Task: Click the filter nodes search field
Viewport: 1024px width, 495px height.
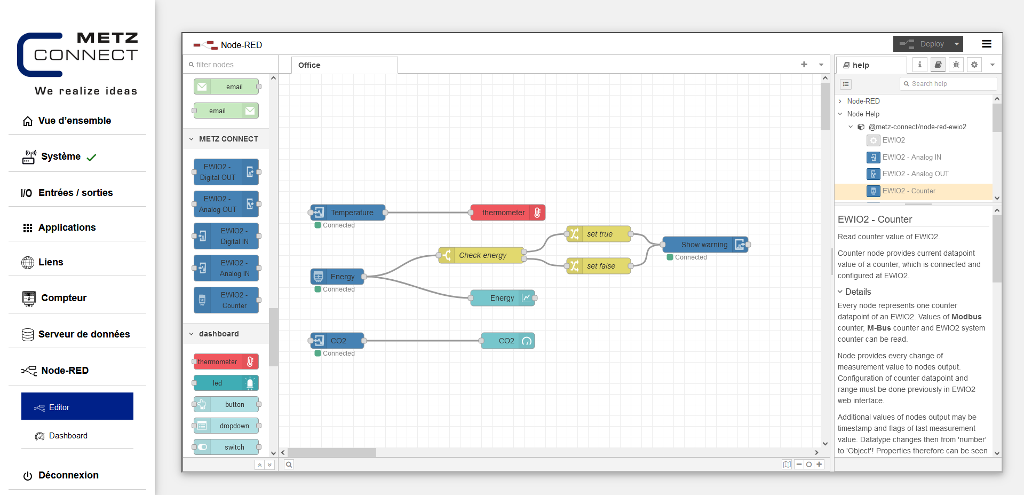Action: (228, 64)
